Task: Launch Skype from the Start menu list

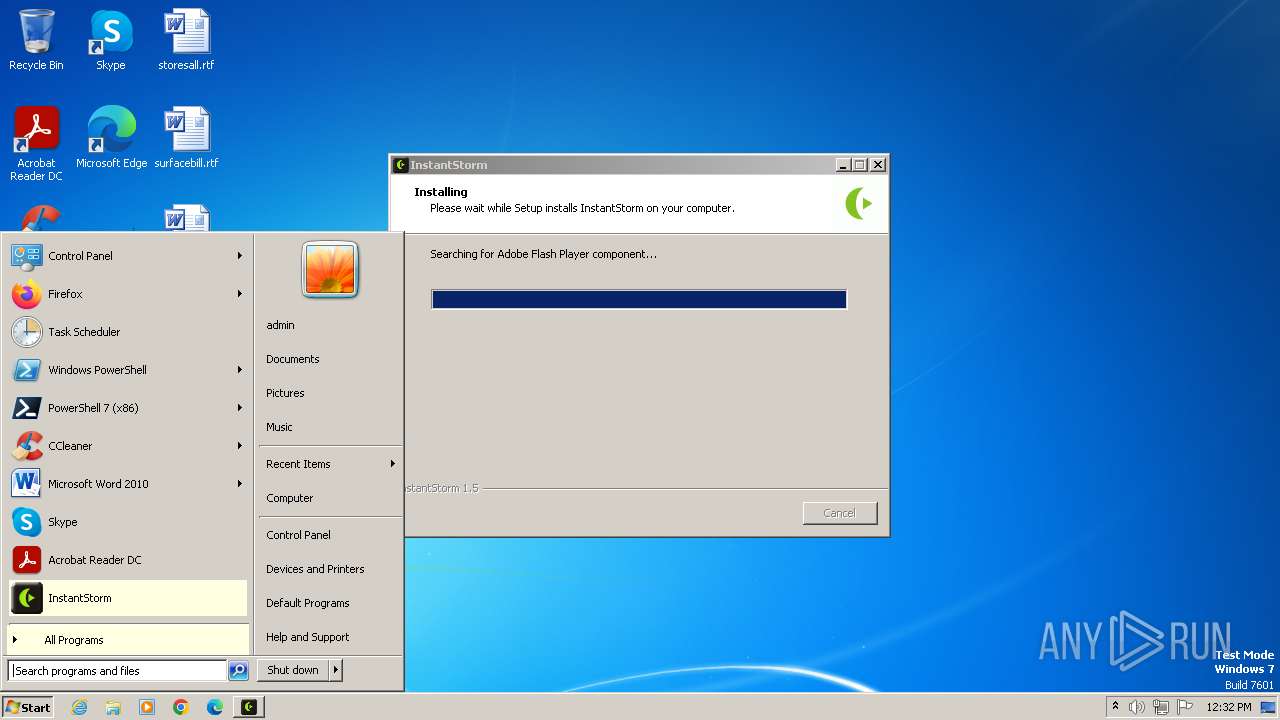Action: [x=127, y=522]
